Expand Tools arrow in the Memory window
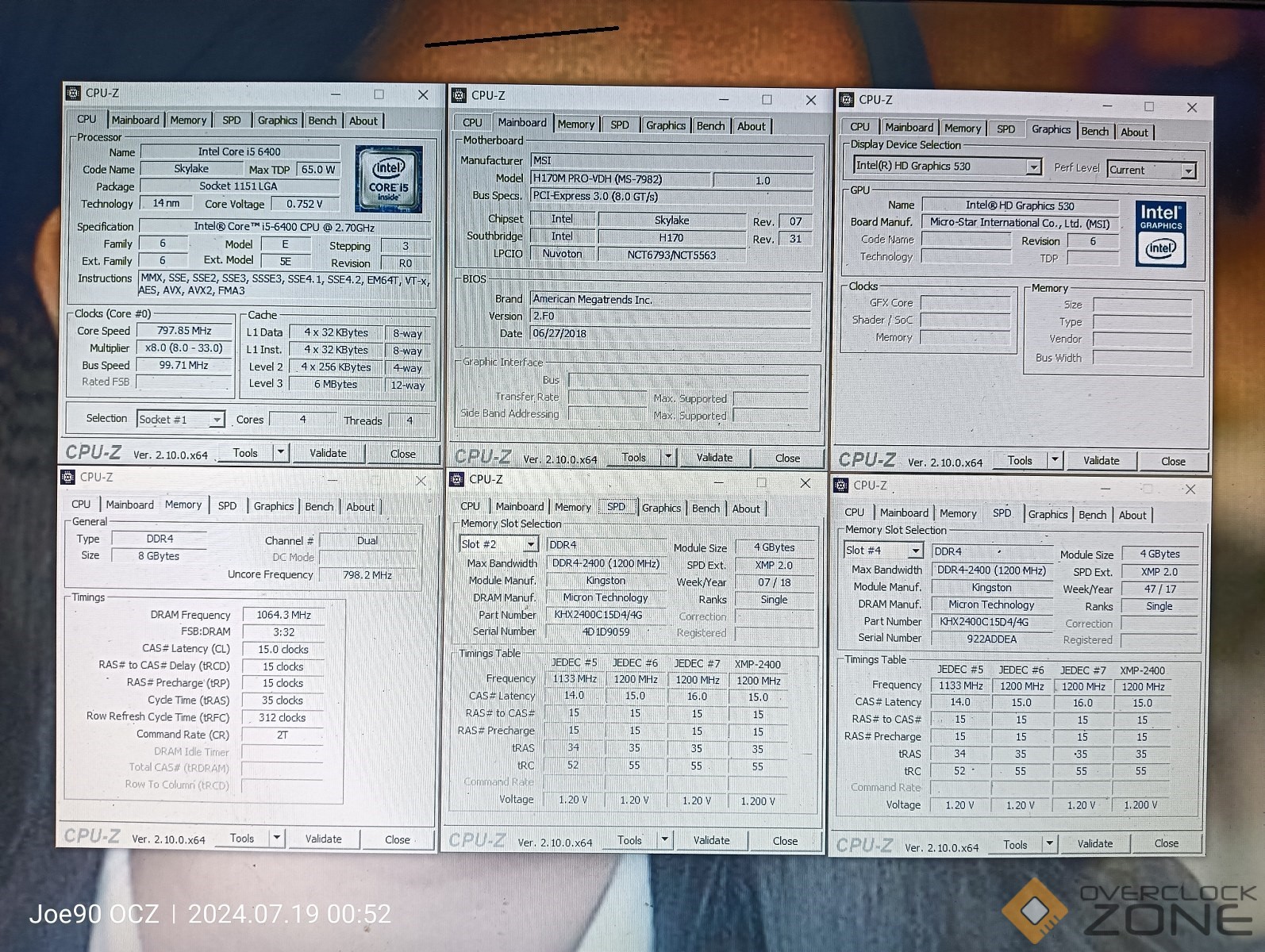 coord(277,838)
